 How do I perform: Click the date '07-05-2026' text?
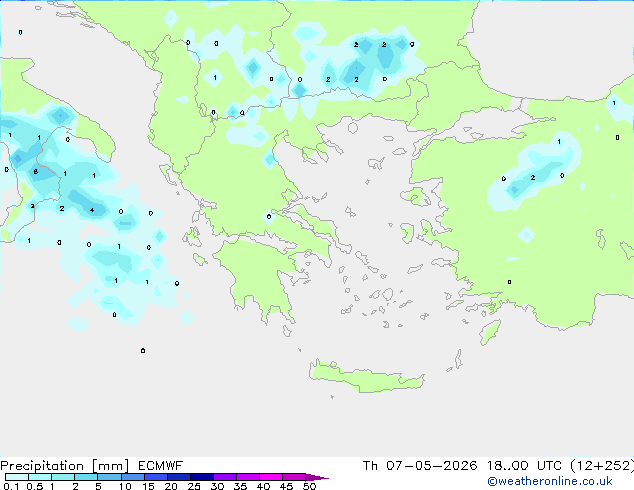click(431, 466)
